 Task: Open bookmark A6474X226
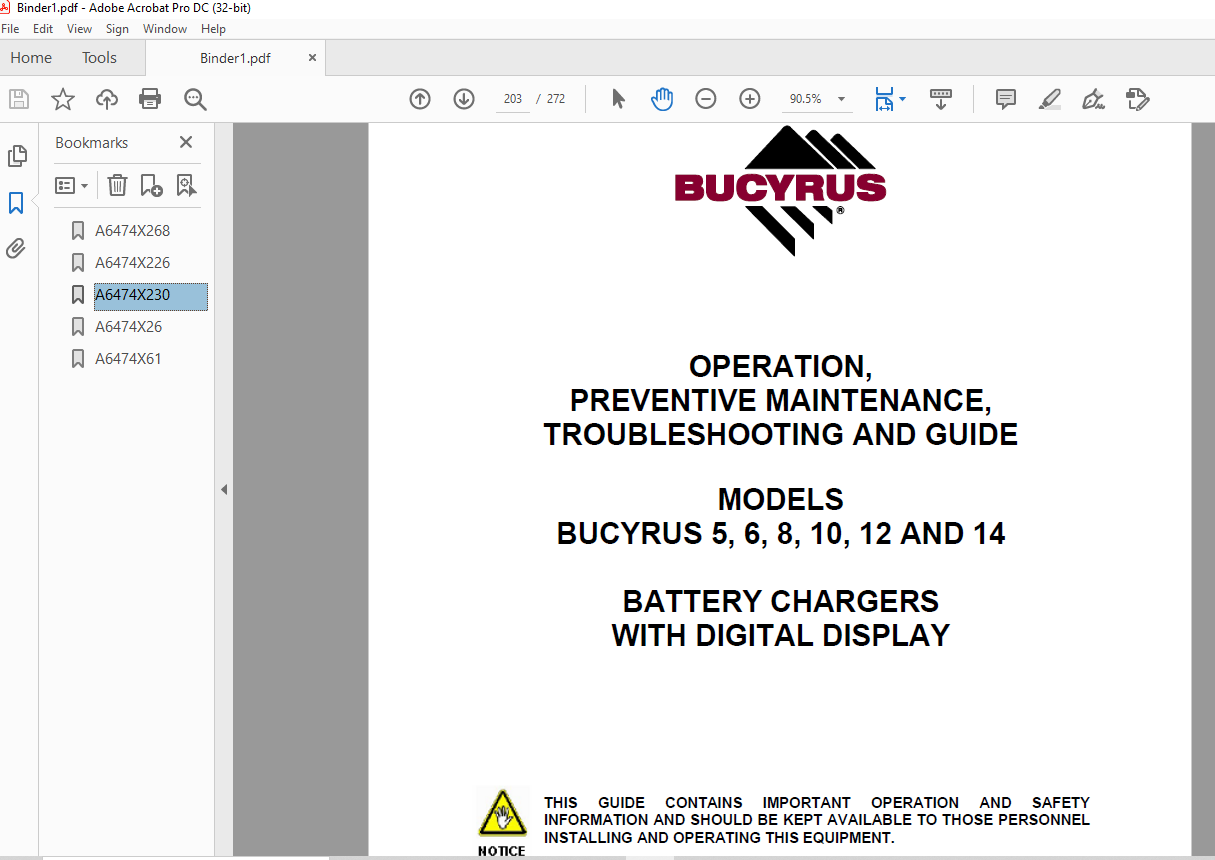point(132,263)
